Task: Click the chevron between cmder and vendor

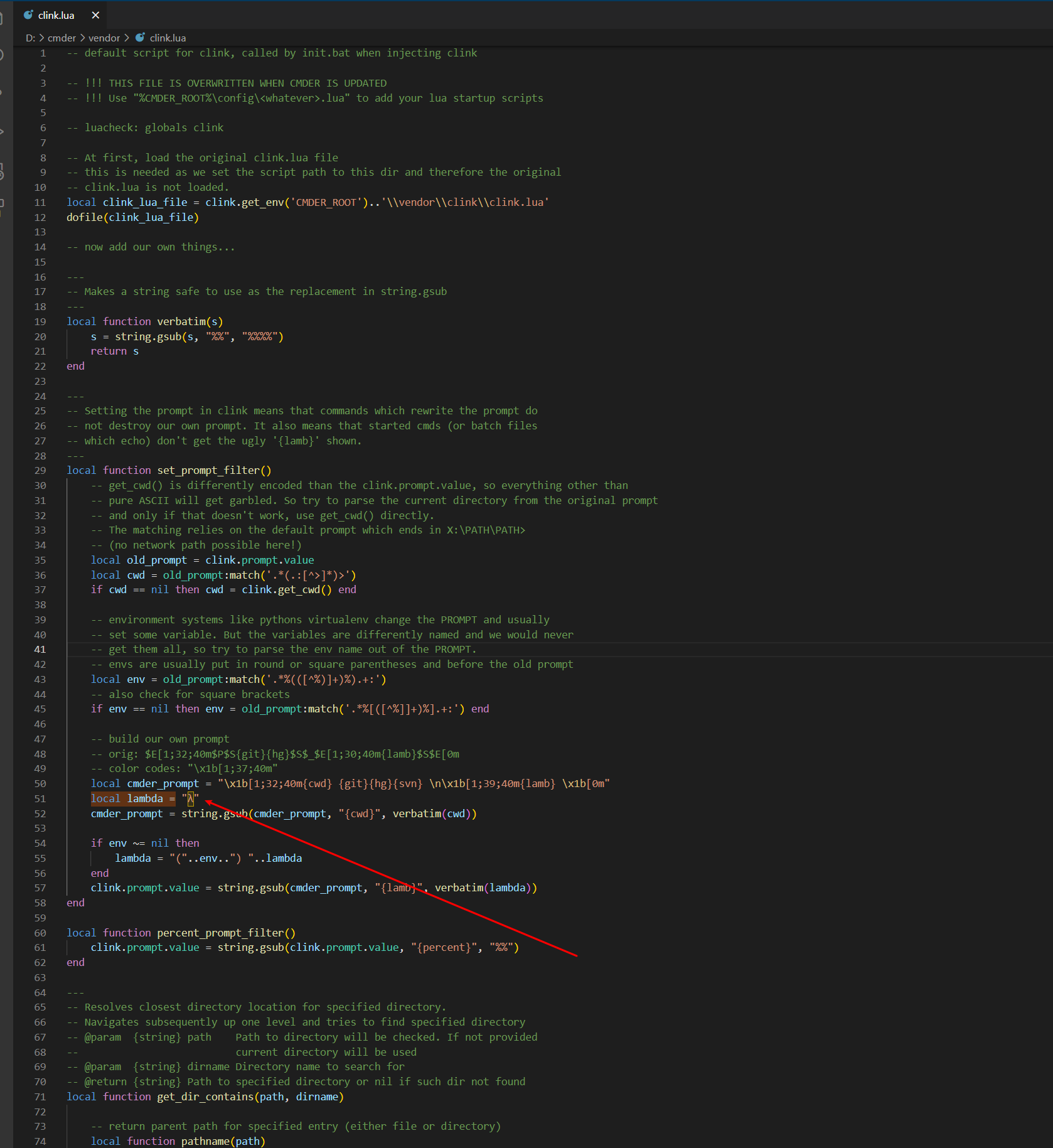Action: click(x=82, y=38)
